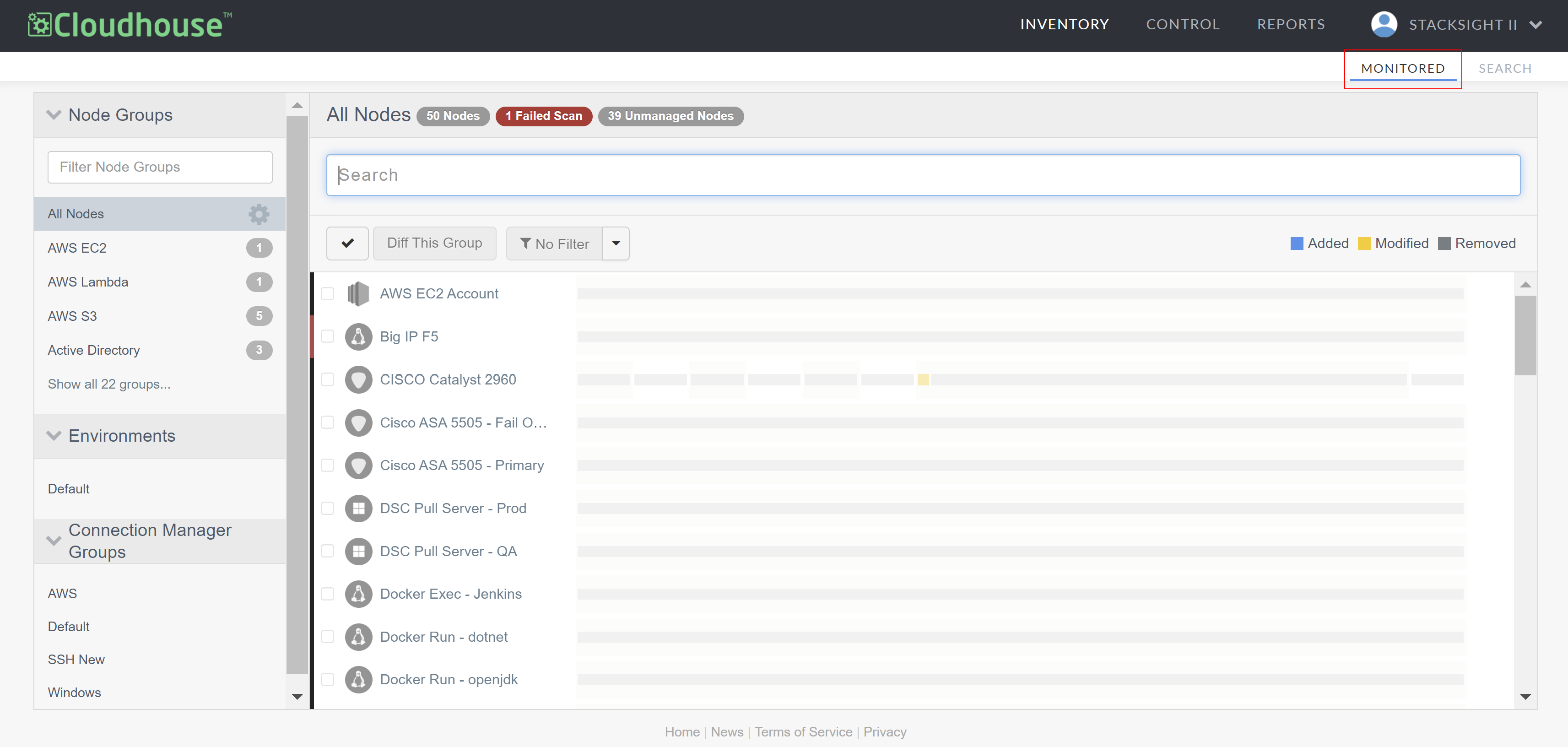1568x747 pixels.
Task: Check the Cisco ASA 5505 - Fail Over checkbox
Action: [x=328, y=422]
